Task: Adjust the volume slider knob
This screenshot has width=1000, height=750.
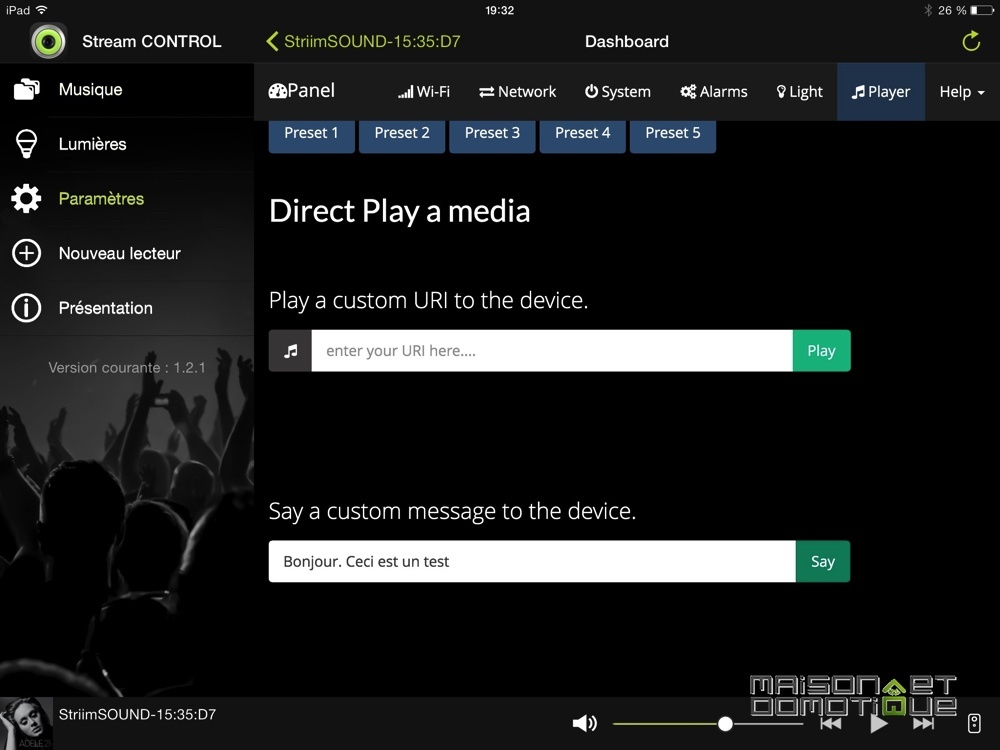Action: click(x=725, y=724)
